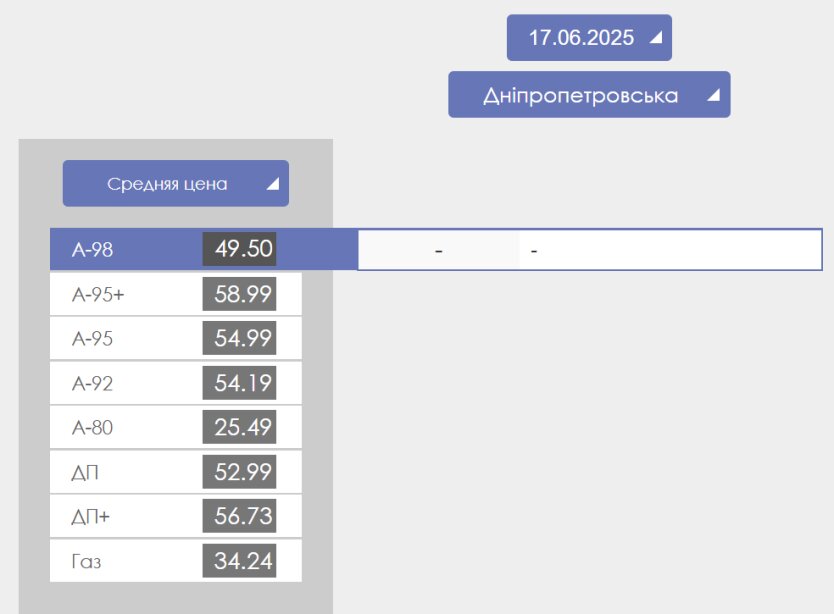
Task: Select the A-80 fuel row
Action: (x=176, y=427)
